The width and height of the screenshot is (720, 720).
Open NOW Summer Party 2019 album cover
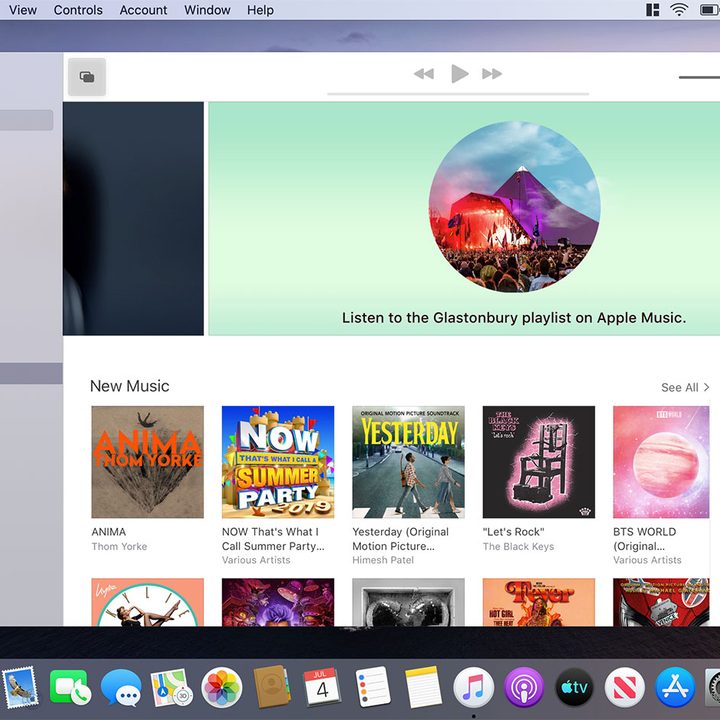pos(278,462)
